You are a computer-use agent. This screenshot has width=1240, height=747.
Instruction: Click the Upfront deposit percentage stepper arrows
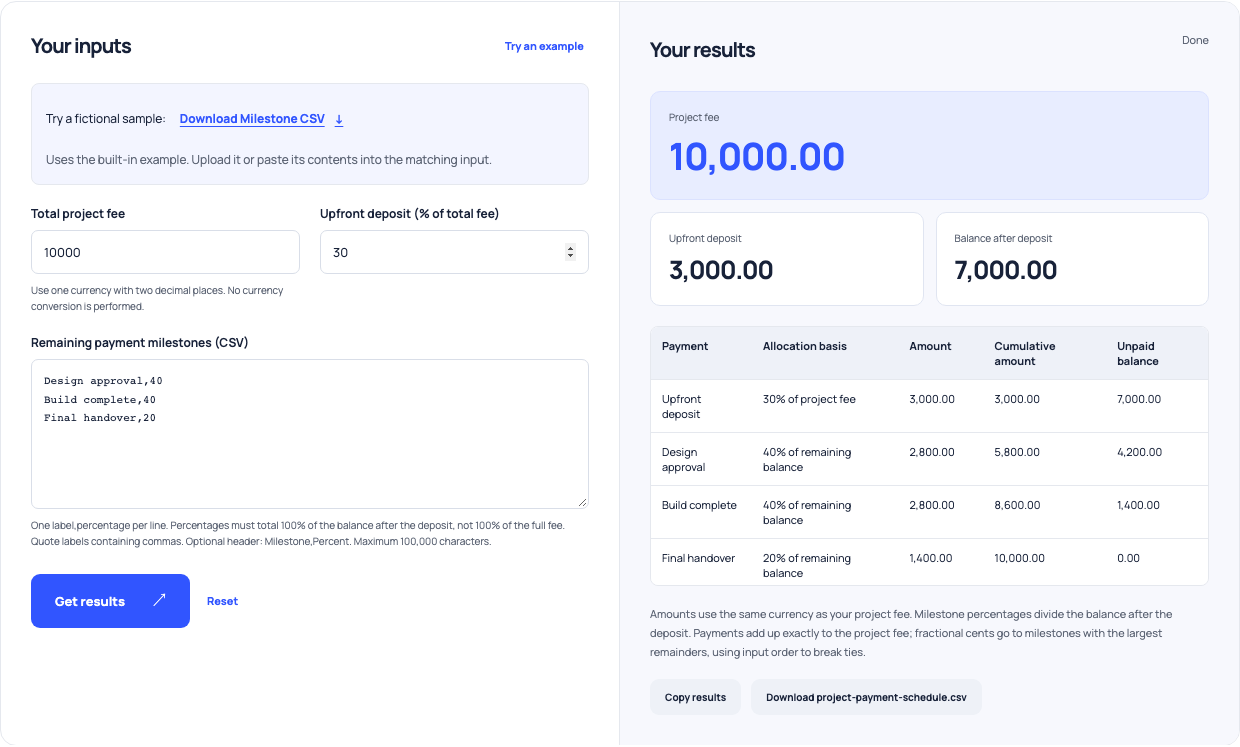[570, 253]
